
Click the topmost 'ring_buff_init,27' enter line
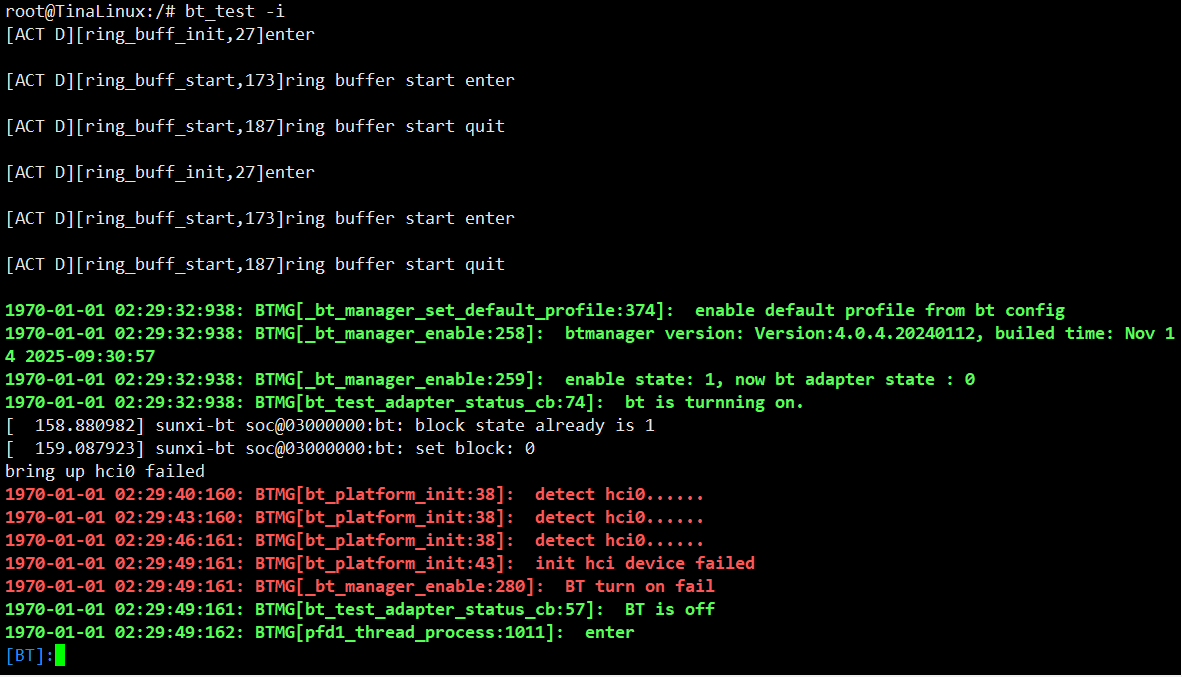coord(160,34)
